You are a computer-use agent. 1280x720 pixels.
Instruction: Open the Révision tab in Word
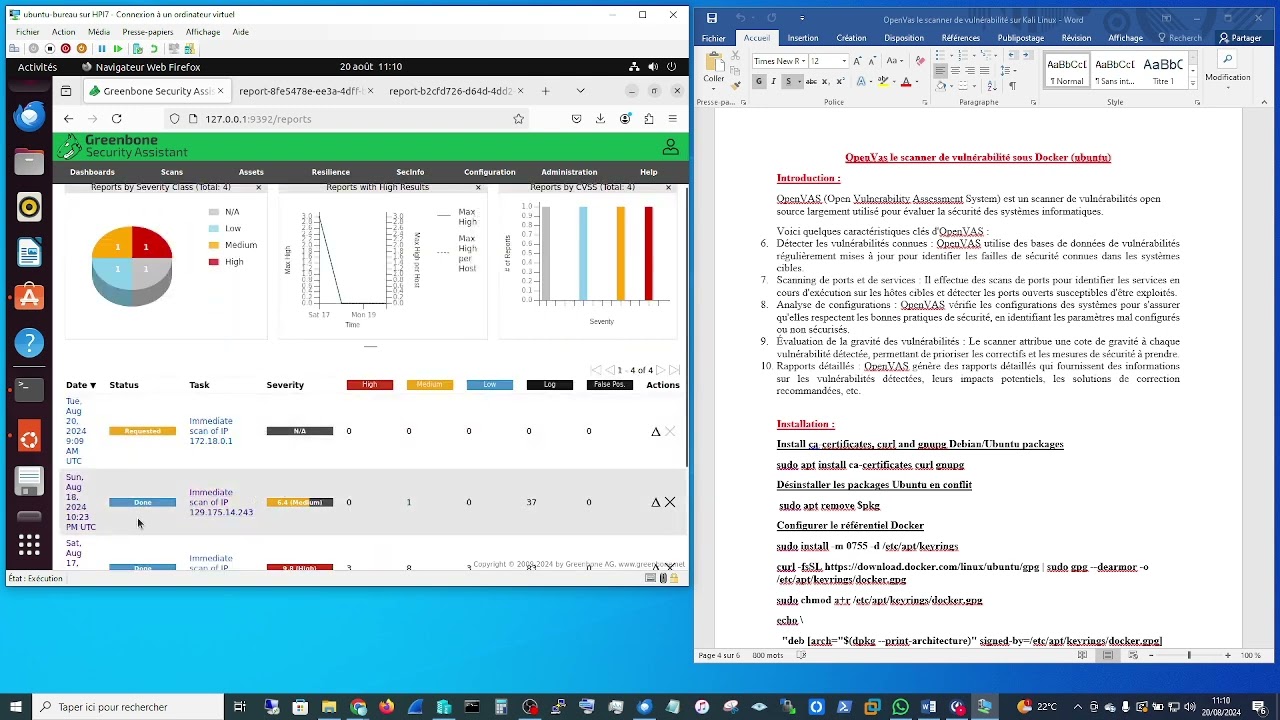click(1076, 38)
